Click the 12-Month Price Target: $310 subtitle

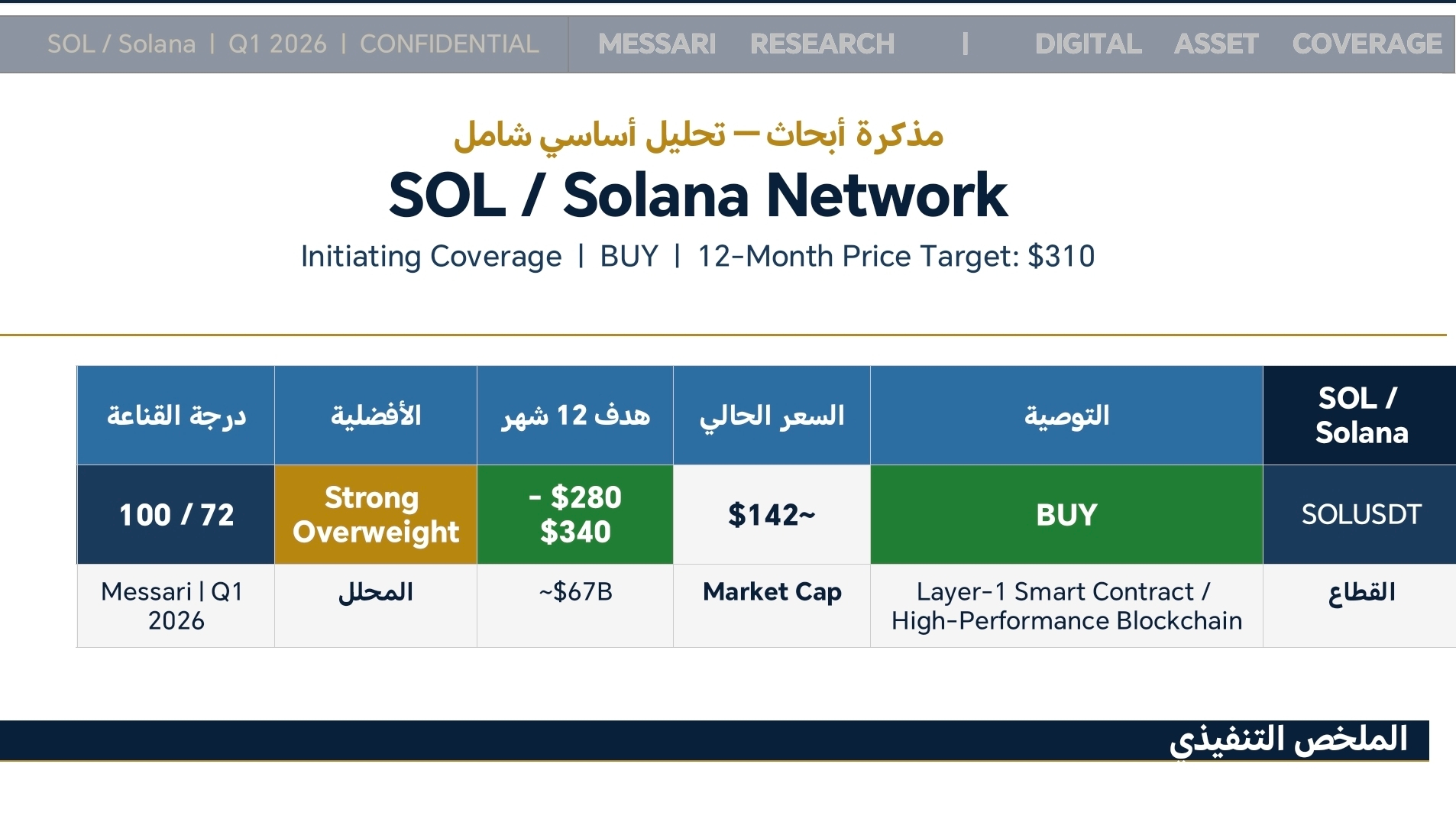[x=896, y=257]
